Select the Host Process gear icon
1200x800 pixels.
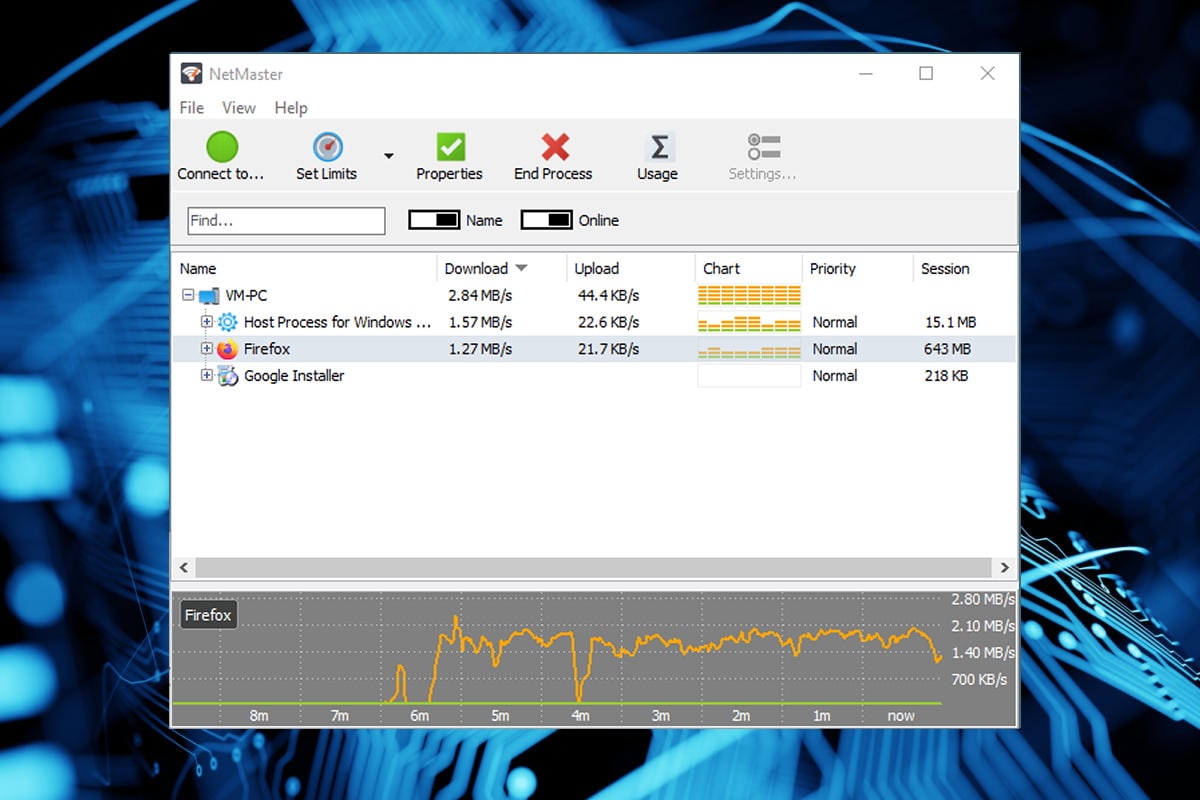(227, 322)
